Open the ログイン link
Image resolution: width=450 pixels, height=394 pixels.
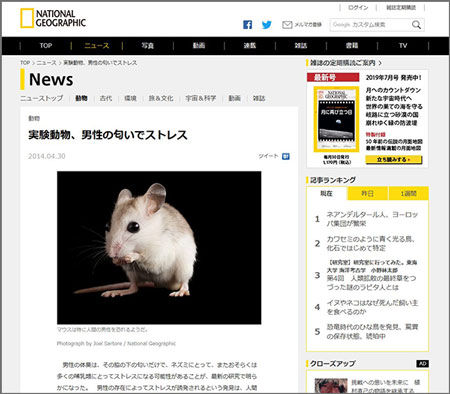tap(358, 7)
